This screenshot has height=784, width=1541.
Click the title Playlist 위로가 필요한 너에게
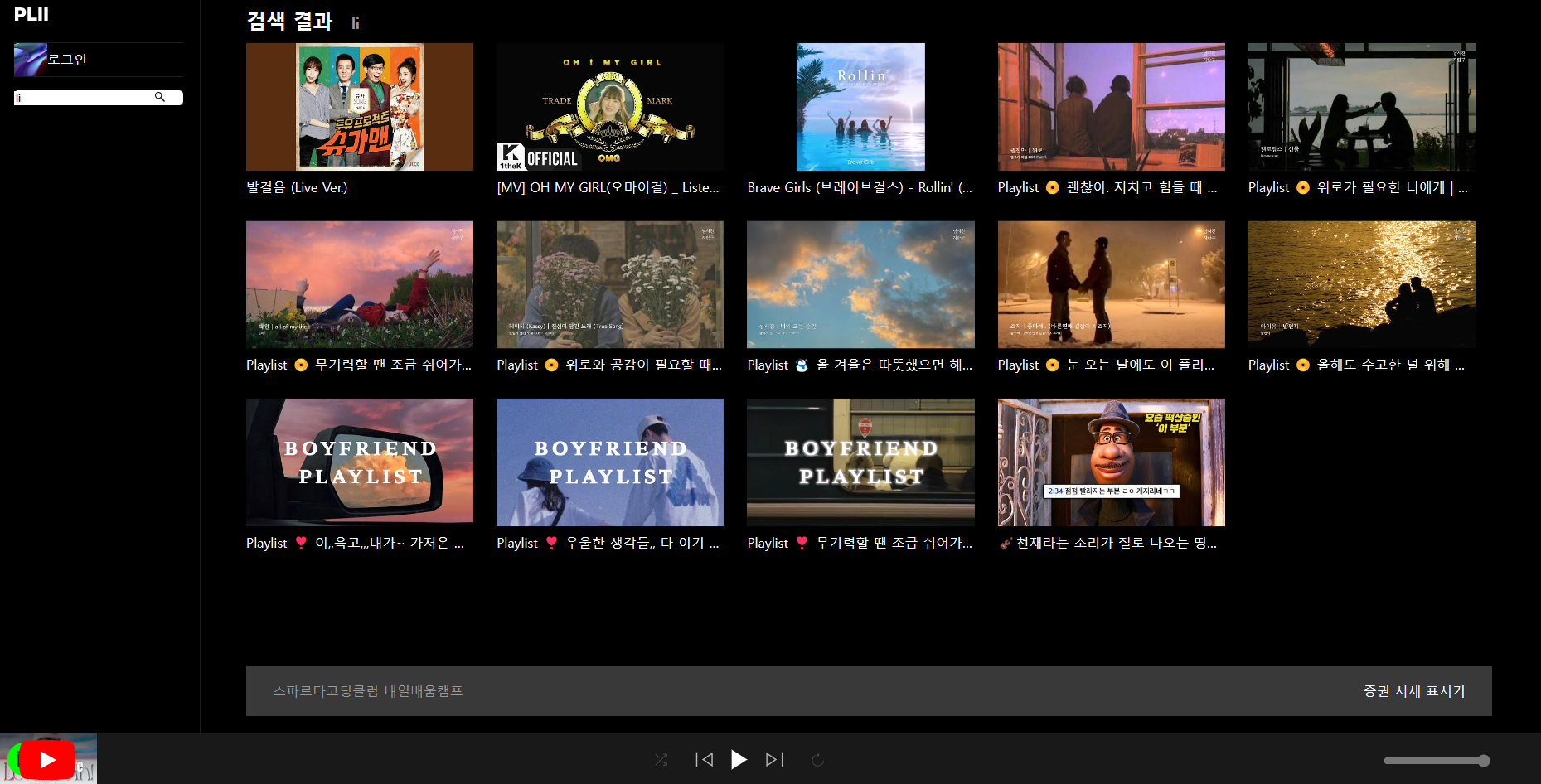click(x=1358, y=187)
